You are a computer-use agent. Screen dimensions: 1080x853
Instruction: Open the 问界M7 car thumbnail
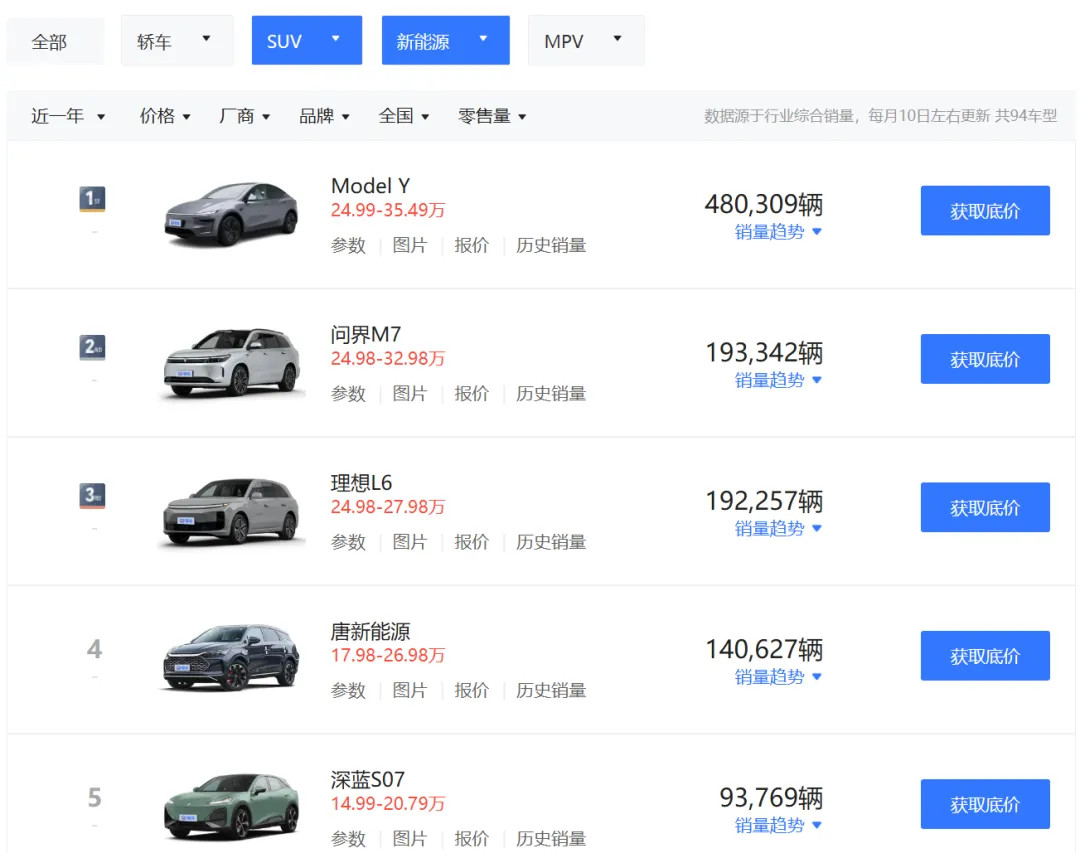pyautogui.click(x=231, y=362)
